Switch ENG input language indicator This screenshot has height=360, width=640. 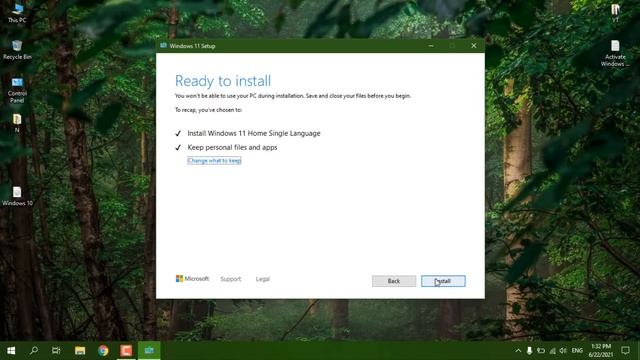pyautogui.click(x=577, y=351)
